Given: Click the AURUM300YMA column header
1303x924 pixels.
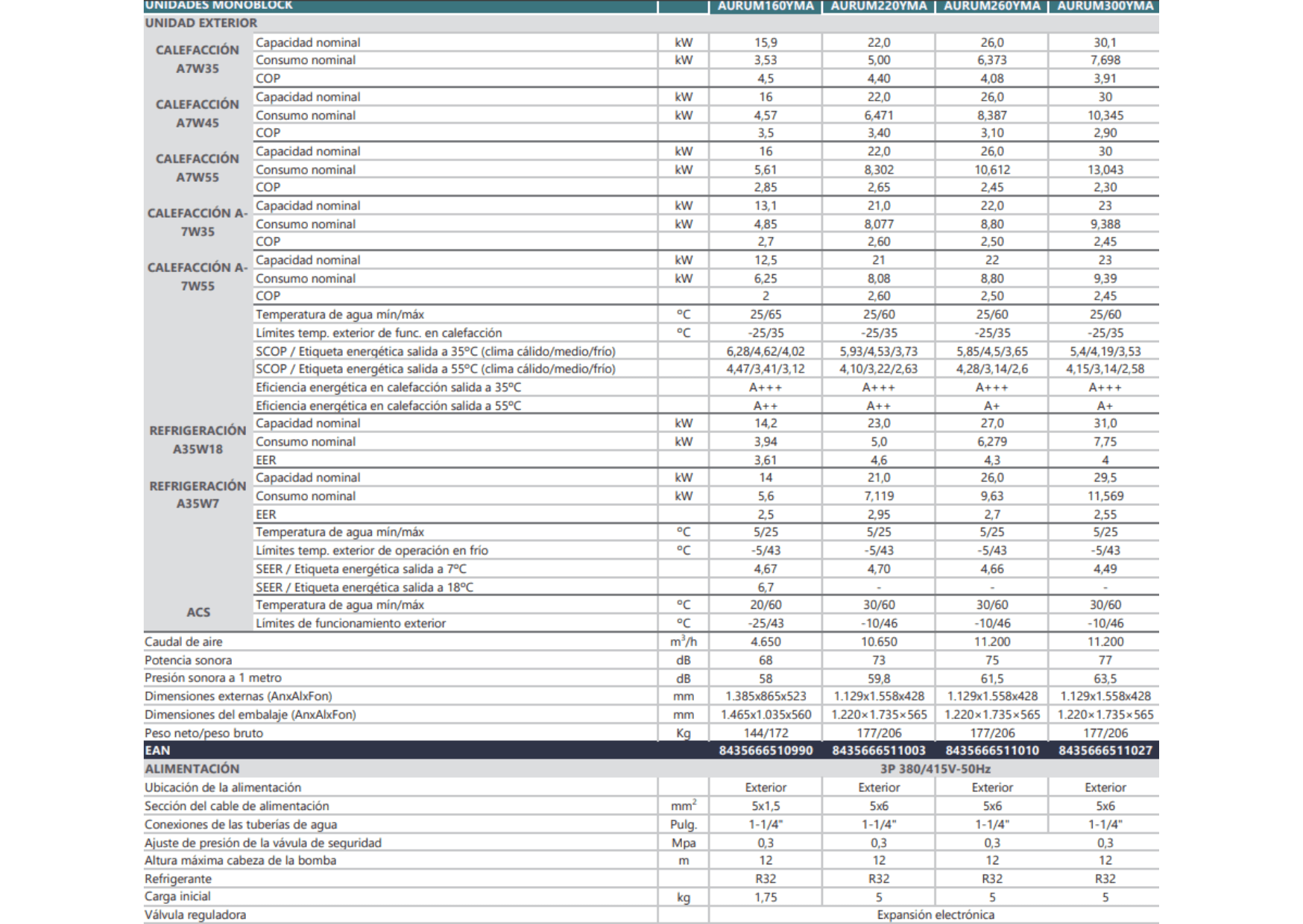Looking at the screenshot, I should coord(1105,6).
